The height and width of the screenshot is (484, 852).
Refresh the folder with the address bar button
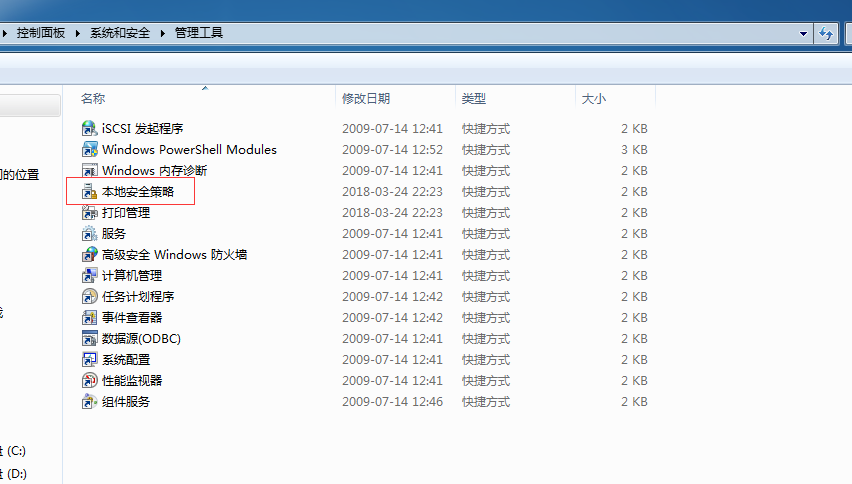pyautogui.click(x=826, y=34)
